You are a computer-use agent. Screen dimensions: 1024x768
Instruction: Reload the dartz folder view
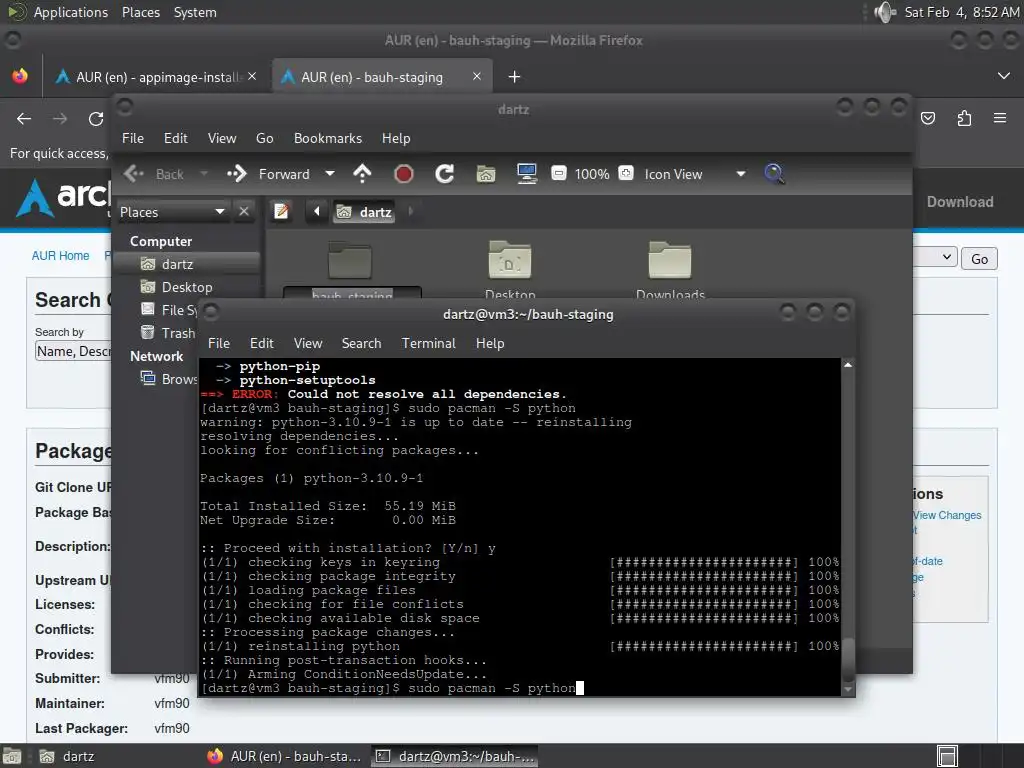(445, 174)
